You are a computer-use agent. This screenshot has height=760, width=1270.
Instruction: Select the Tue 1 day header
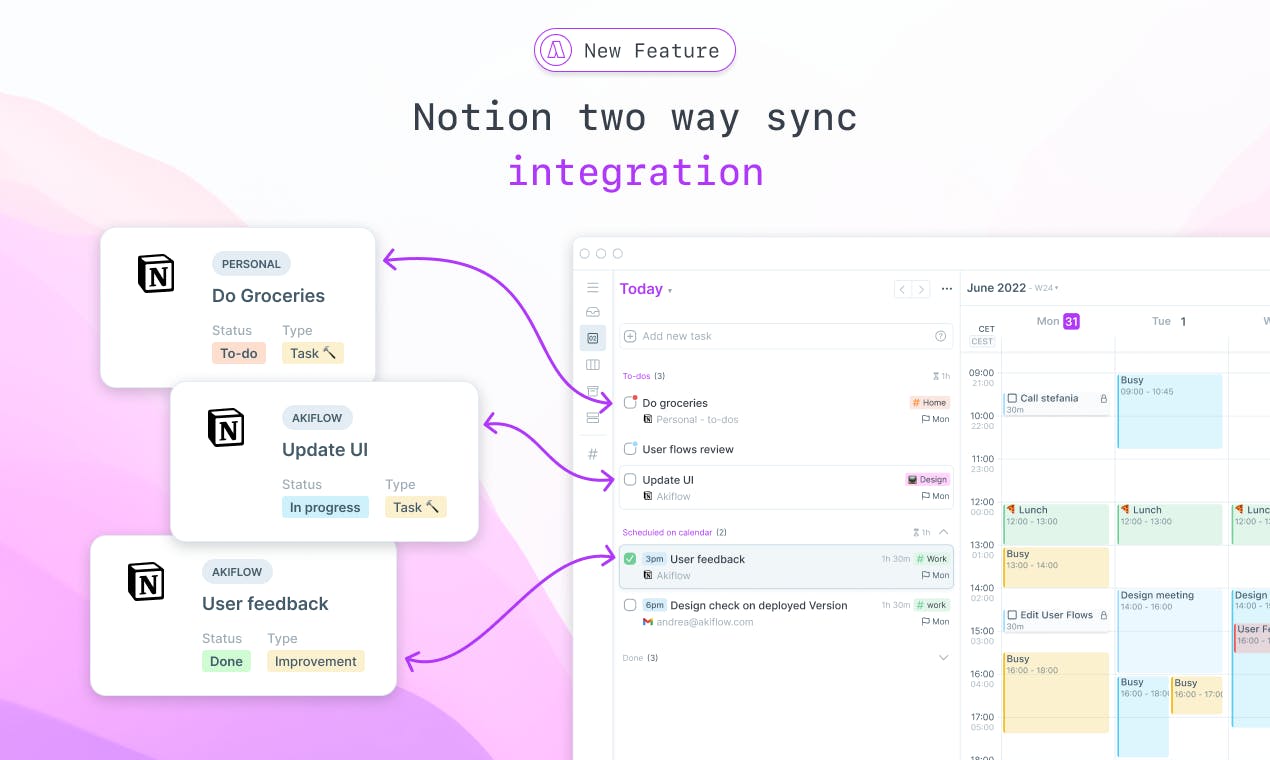1169,321
